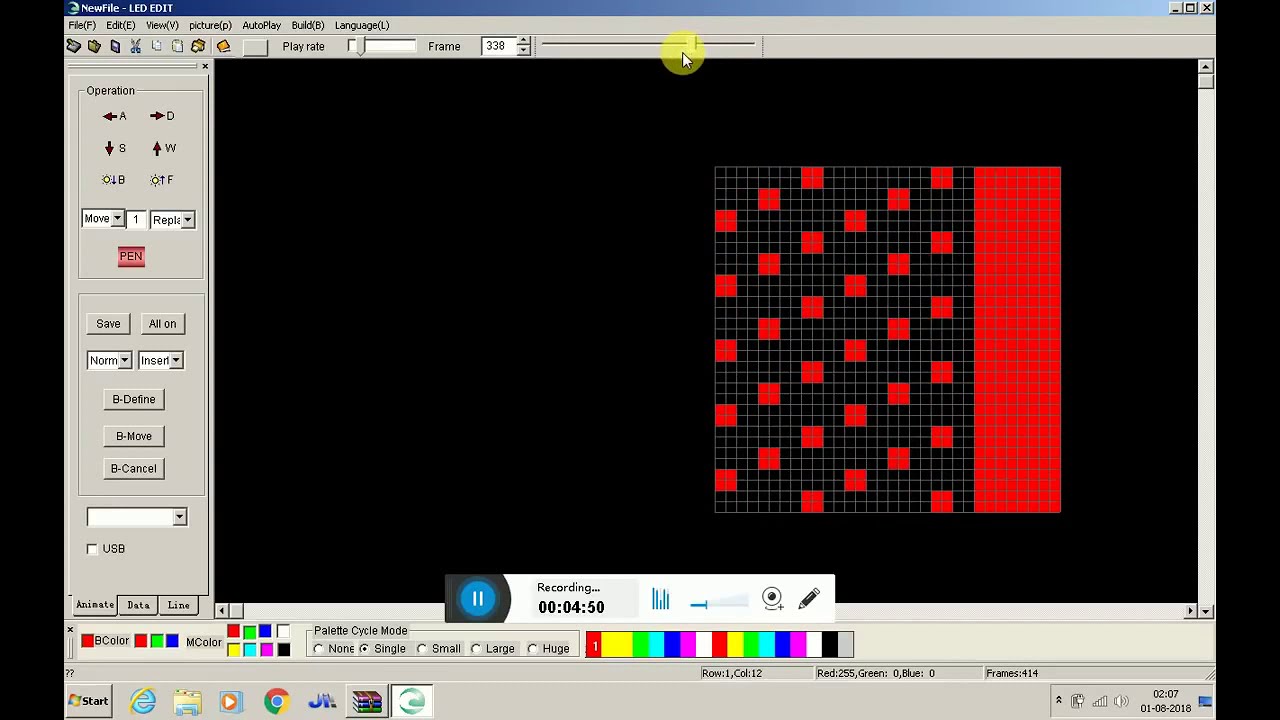The image size is (1280, 720).
Task: Click the recorder audio bars icon
Action: pyautogui.click(x=660, y=598)
